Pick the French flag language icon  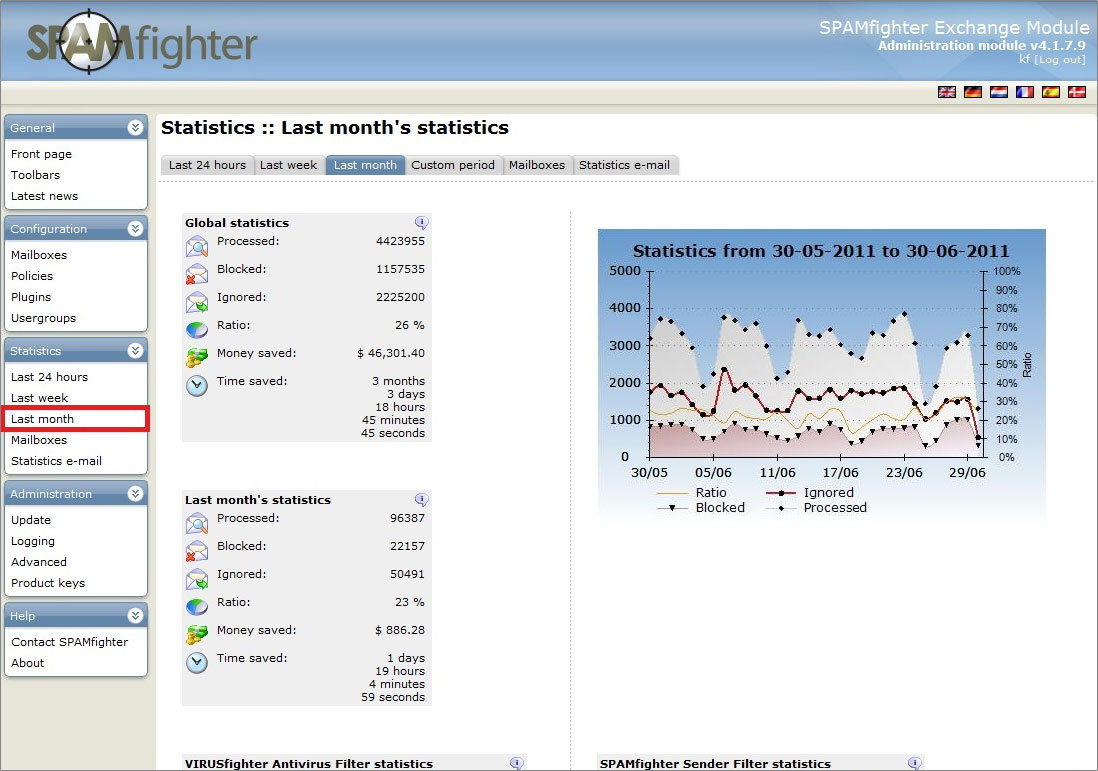click(x=1024, y=92)
